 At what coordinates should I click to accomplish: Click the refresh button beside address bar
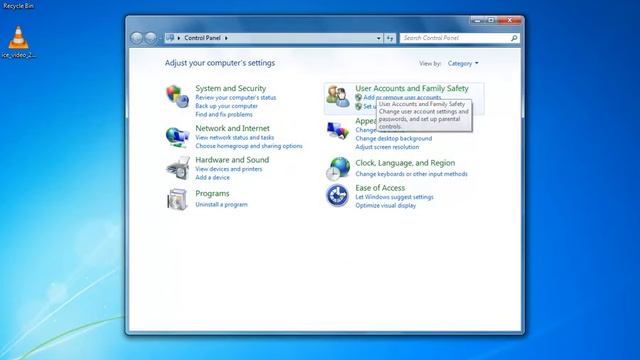click(390, 38)
